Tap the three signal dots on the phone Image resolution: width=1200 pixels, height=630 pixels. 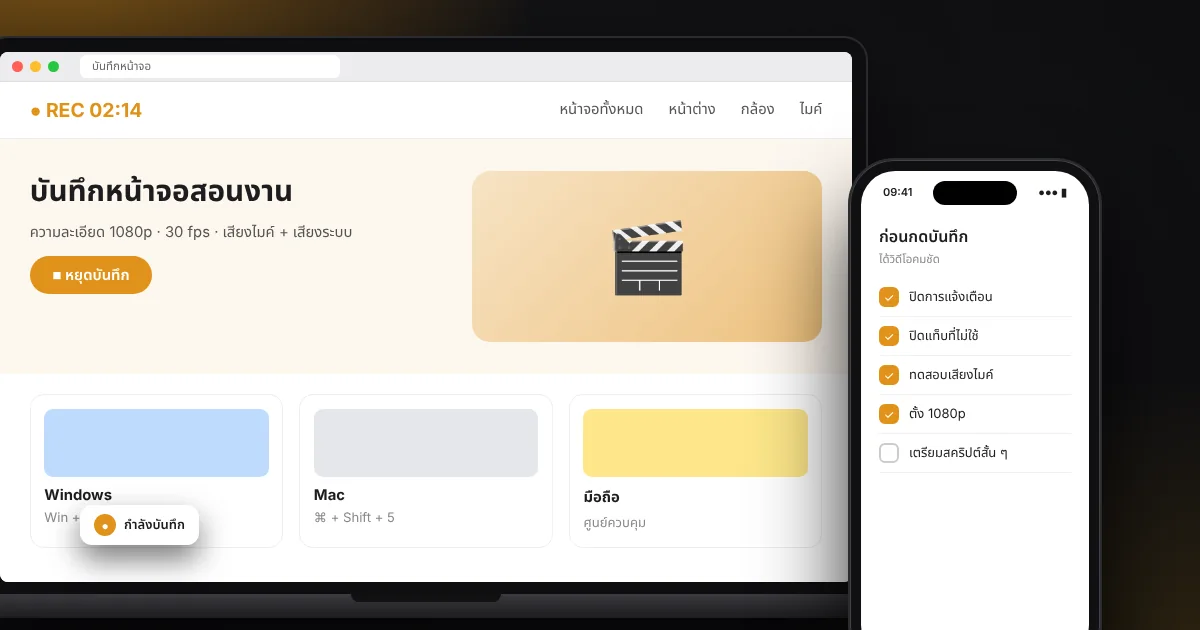[x=1048, y=193]
